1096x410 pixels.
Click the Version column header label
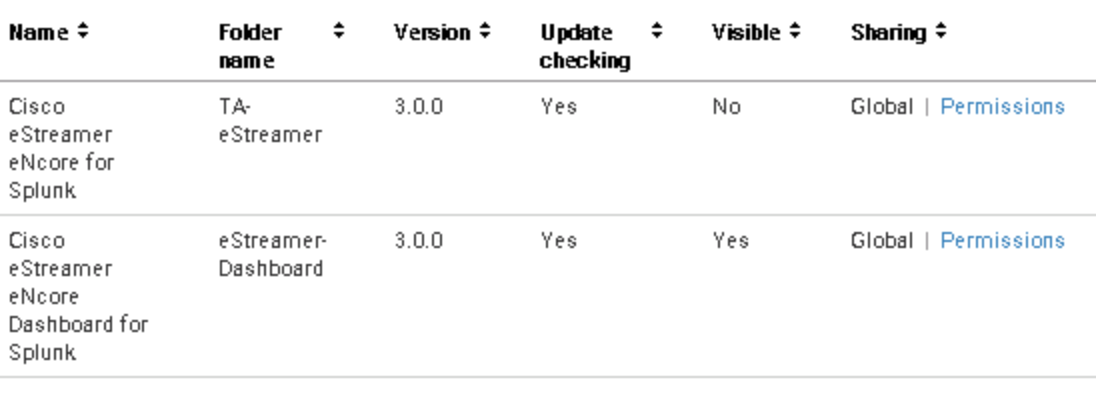(x=432, y=33)
